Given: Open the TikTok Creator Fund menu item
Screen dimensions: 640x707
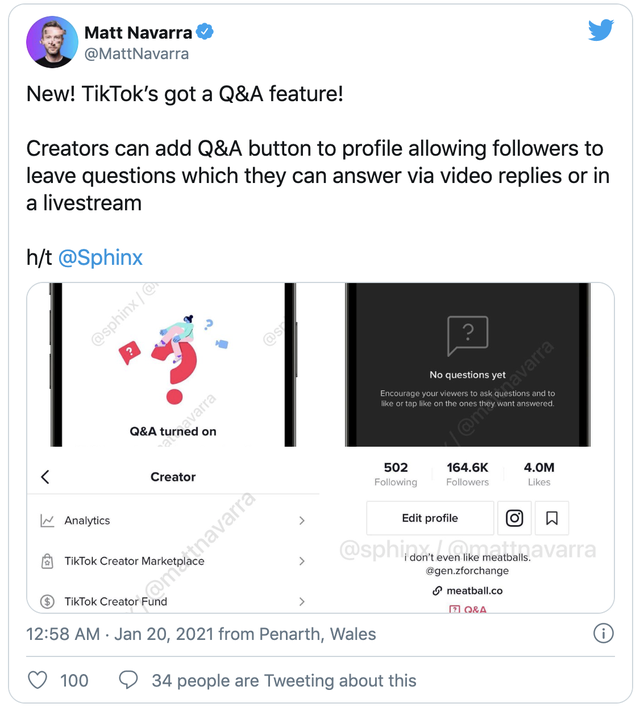Looking at the screenshot, I should (116, 602).
